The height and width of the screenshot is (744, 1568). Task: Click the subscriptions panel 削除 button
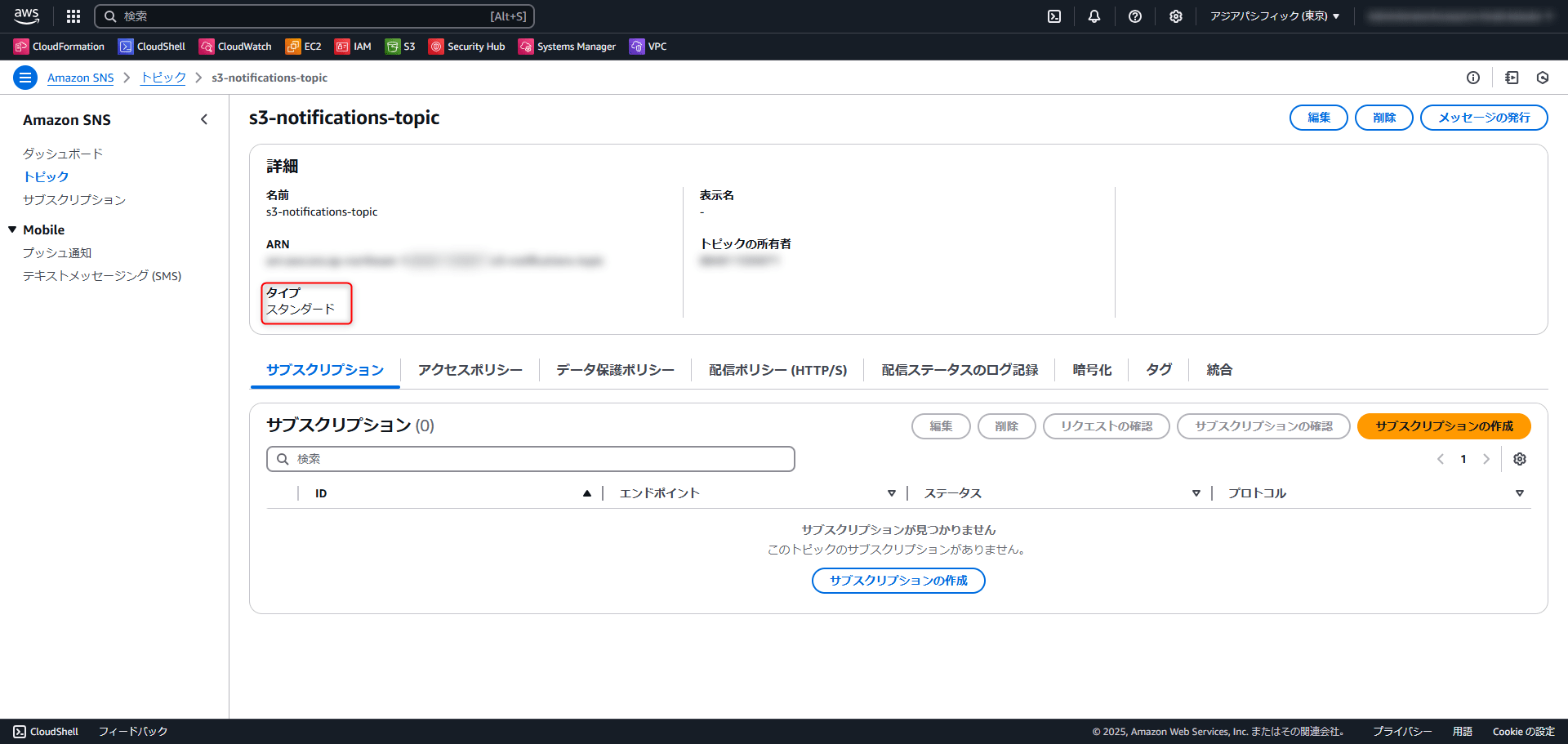pos(1007,426)
